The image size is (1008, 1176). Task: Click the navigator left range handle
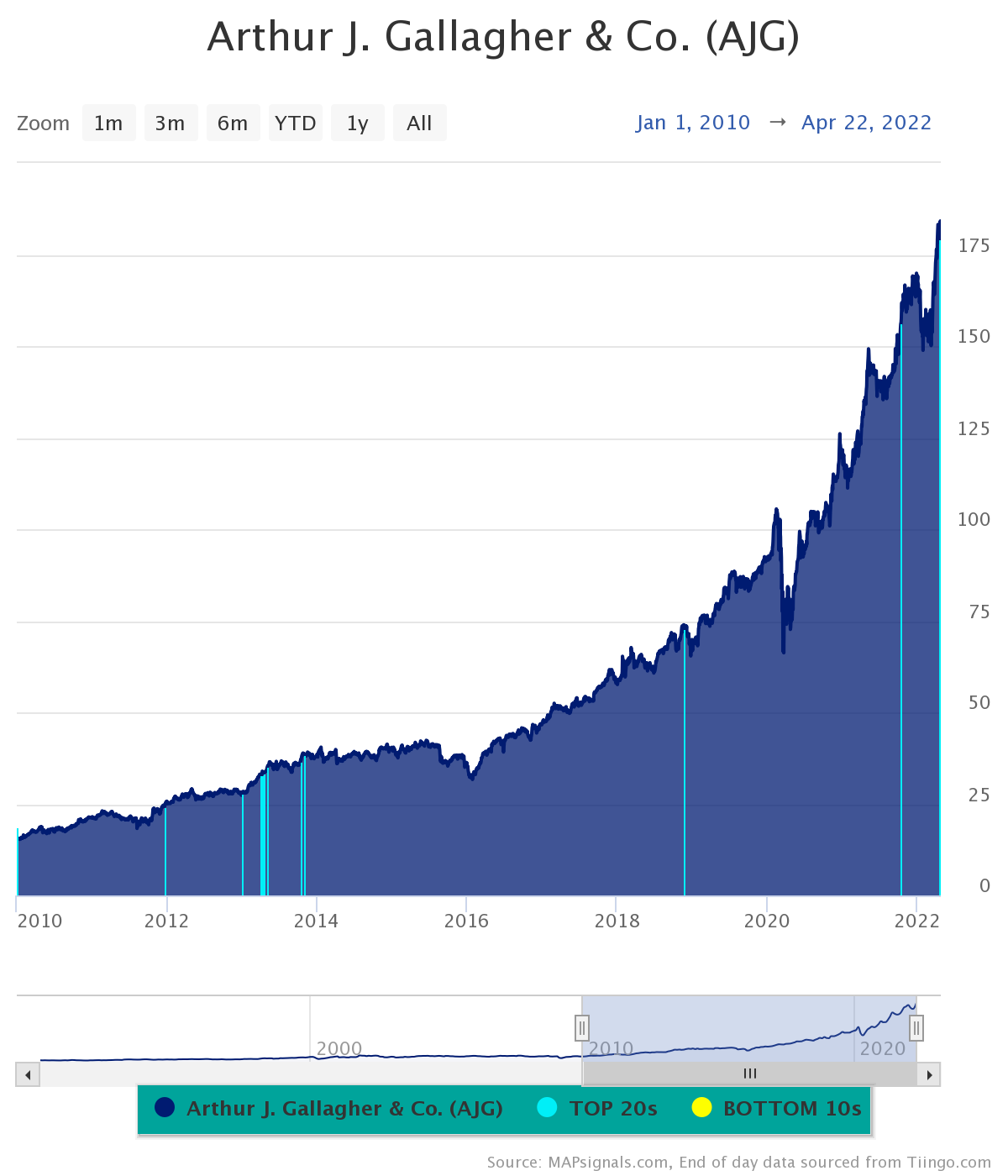point(582,1027)
